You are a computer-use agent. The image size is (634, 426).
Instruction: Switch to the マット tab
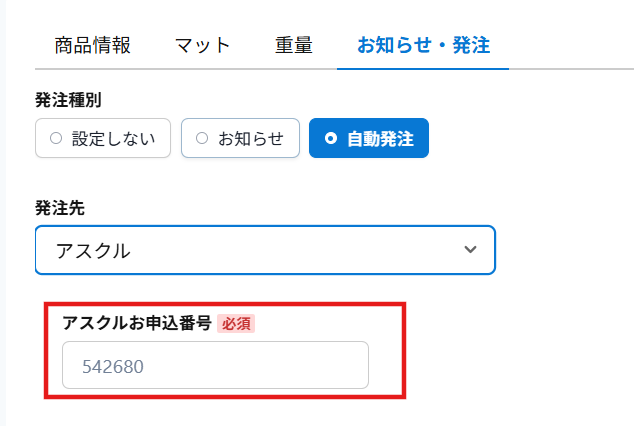(202, 45)
